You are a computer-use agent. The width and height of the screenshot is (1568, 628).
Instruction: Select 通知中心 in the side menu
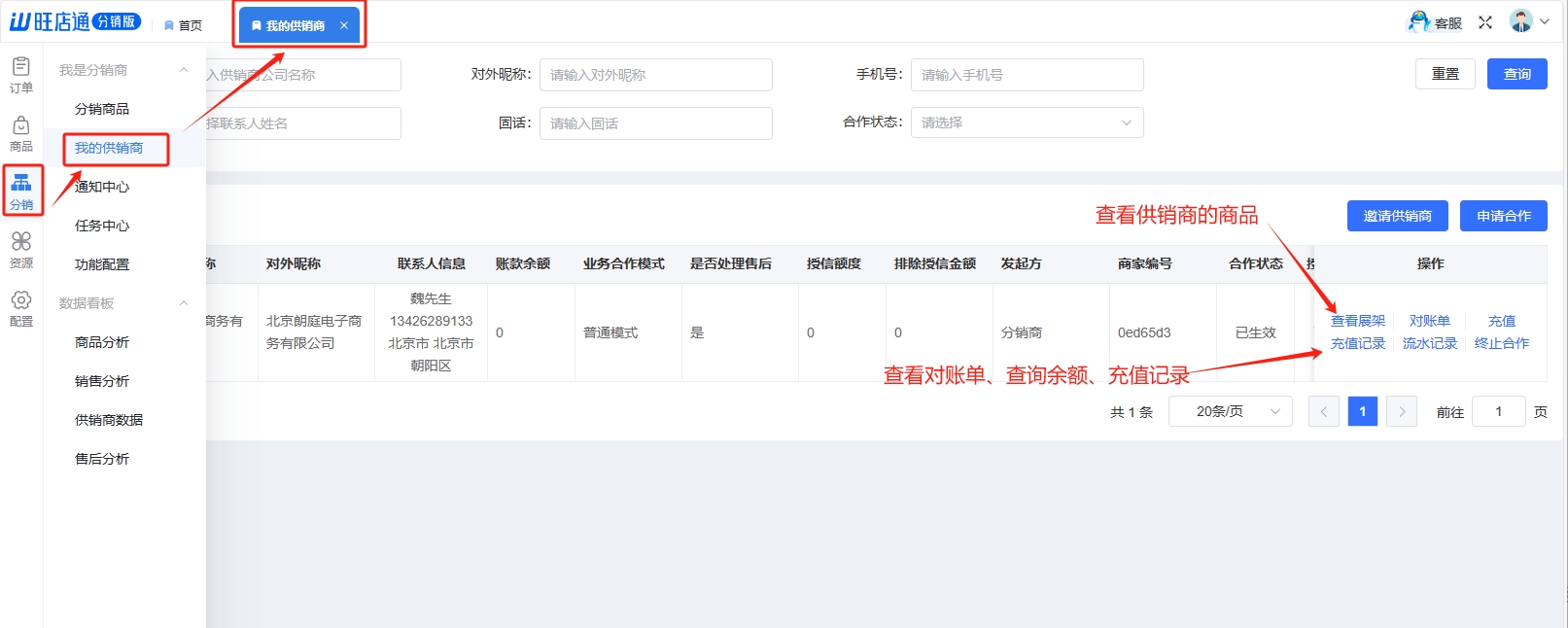(102, 187)
